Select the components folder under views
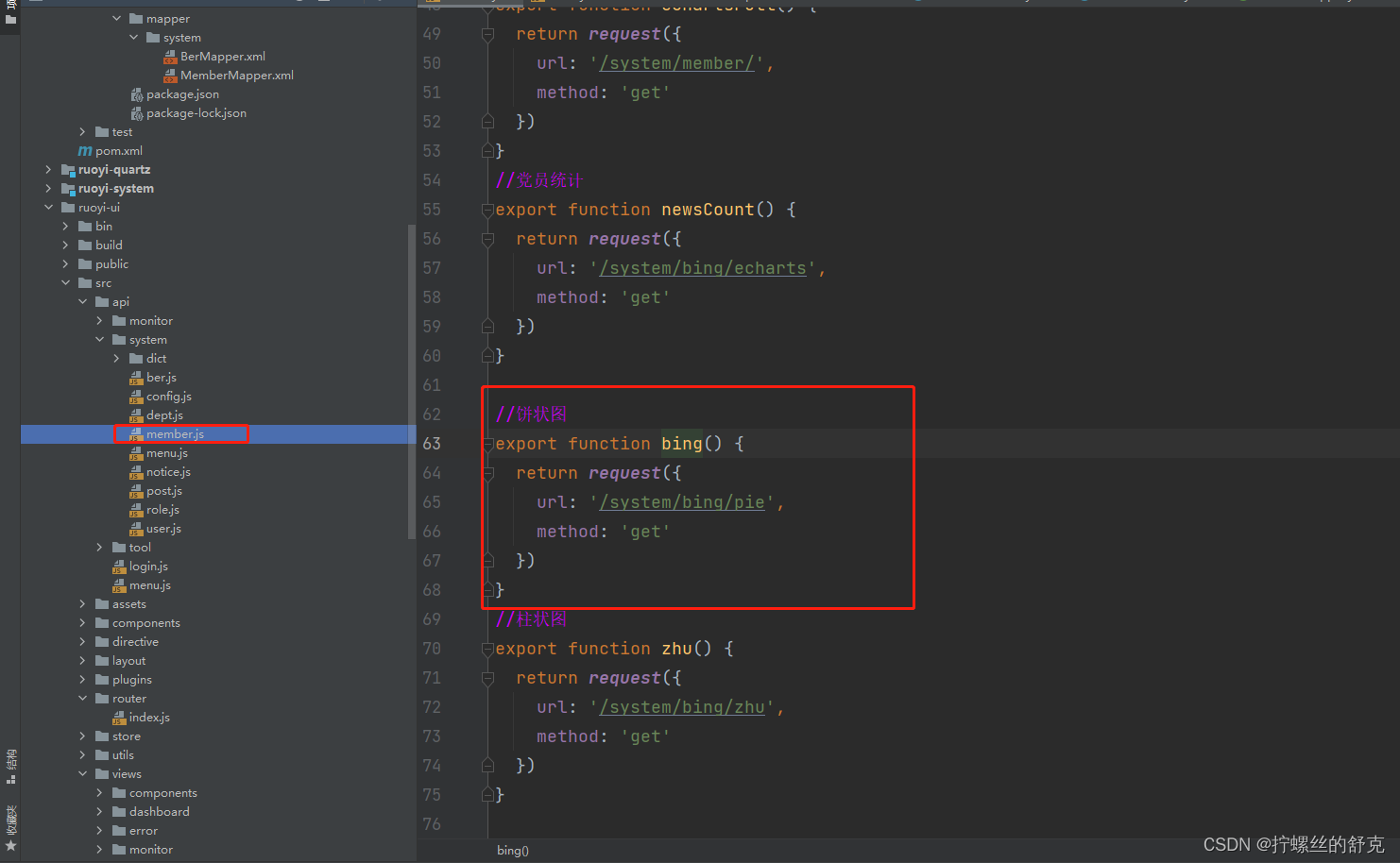 (163, 793)
